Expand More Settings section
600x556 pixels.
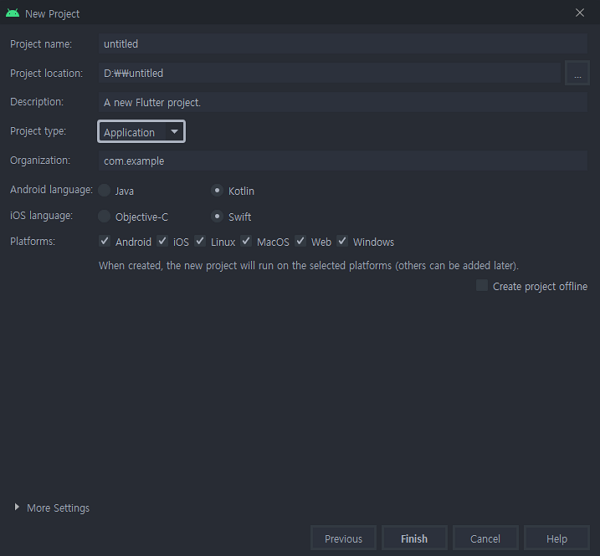click(16, 507)
